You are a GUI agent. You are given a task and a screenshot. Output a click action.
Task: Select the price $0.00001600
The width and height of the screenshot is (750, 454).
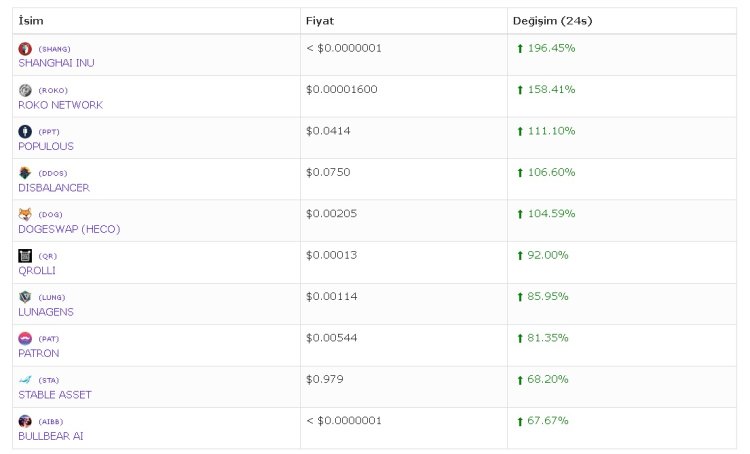(x=342, y=89)
